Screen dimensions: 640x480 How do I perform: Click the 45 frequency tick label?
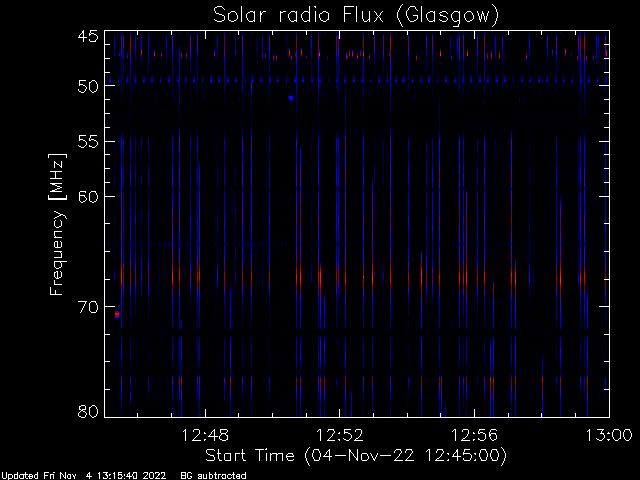pos(88,36)
